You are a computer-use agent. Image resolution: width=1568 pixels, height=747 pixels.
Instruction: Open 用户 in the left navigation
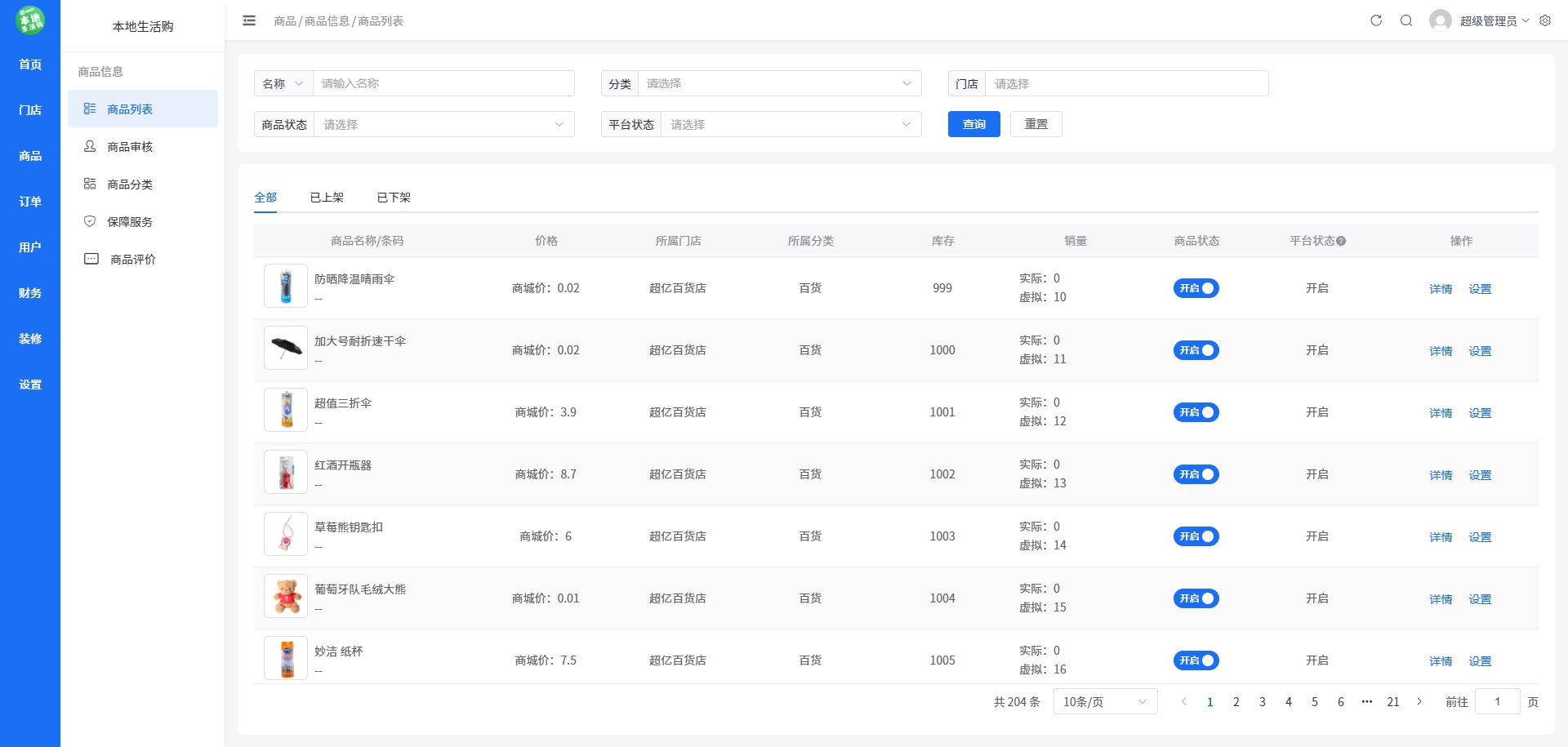tap(30, 247)
